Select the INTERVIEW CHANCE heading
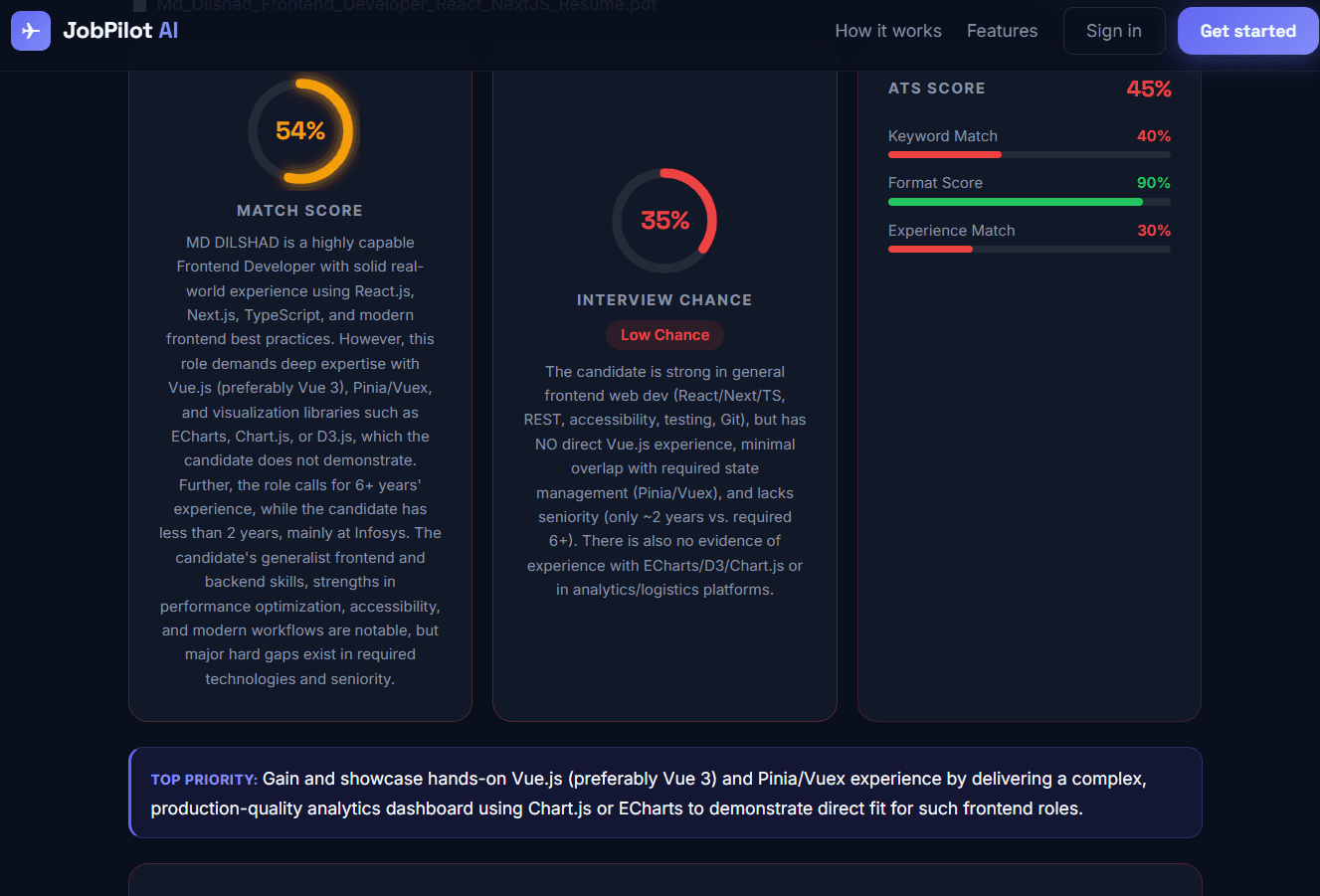This screenshot has width=1320, height=896. pyautogui.click(x=664, y=300)
